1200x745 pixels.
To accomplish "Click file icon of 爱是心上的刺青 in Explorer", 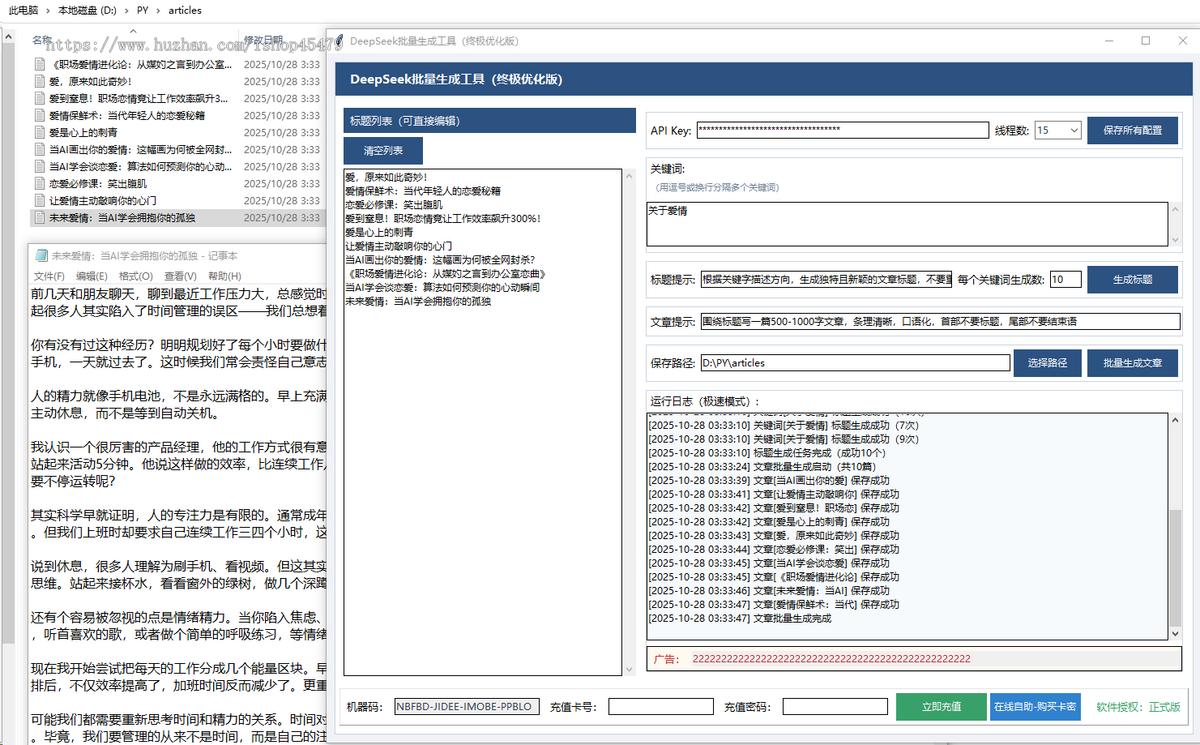I will click(x=40, y=132).
